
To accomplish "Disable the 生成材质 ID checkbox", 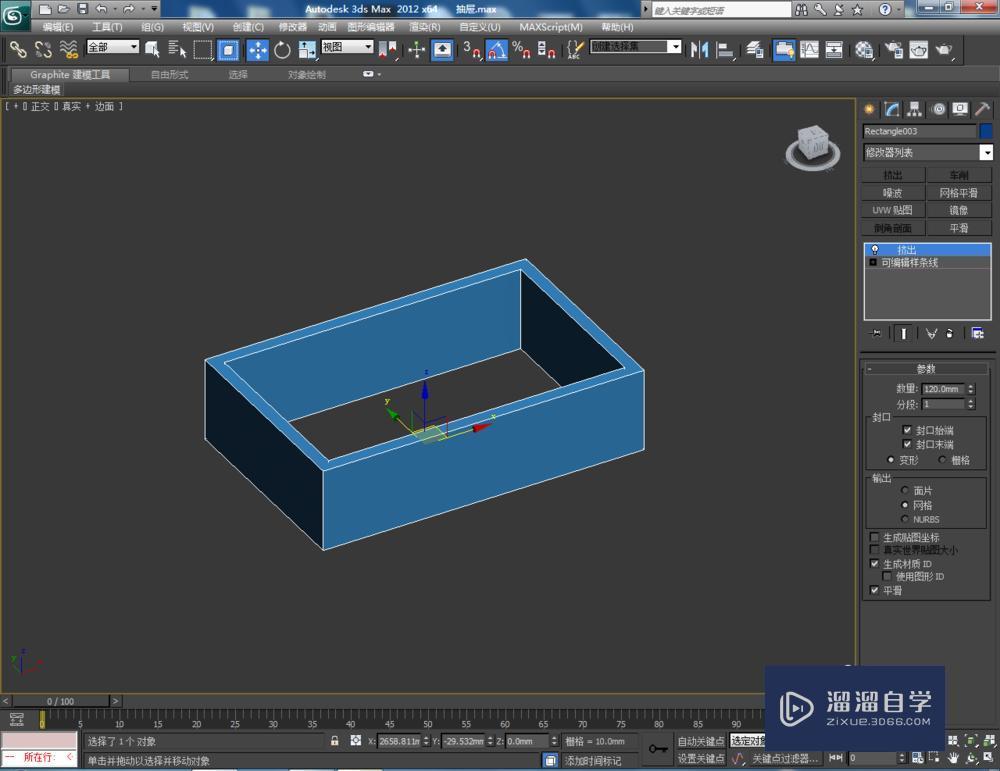I will pyautogui.click(x=875, y=563).
